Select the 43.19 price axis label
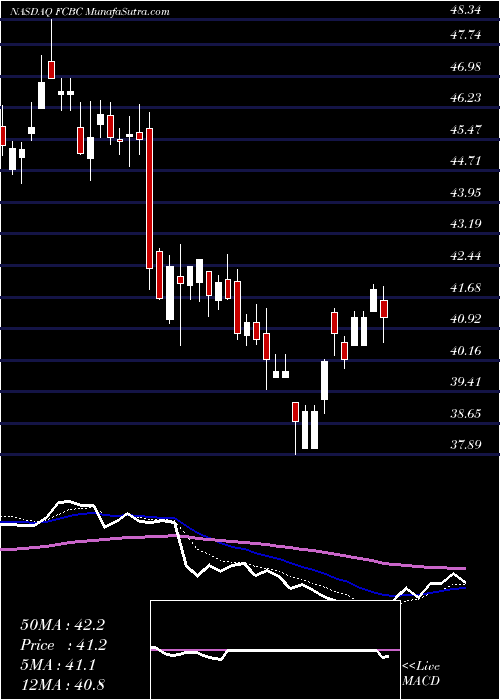Screen dimensions: 500x700 coord(465,224)
